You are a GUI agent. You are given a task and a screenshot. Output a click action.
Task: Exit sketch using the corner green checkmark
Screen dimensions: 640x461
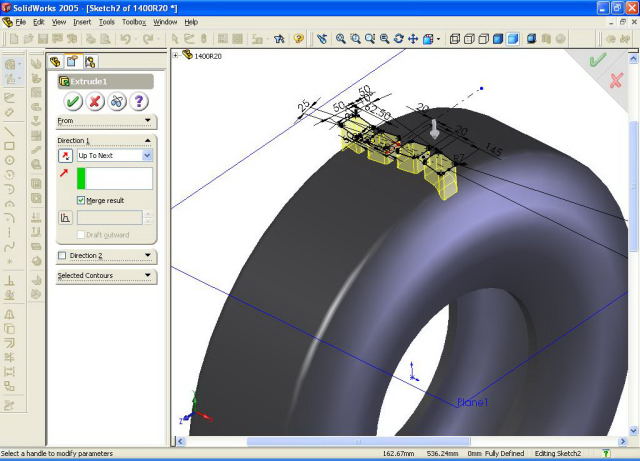click(598, 60)
